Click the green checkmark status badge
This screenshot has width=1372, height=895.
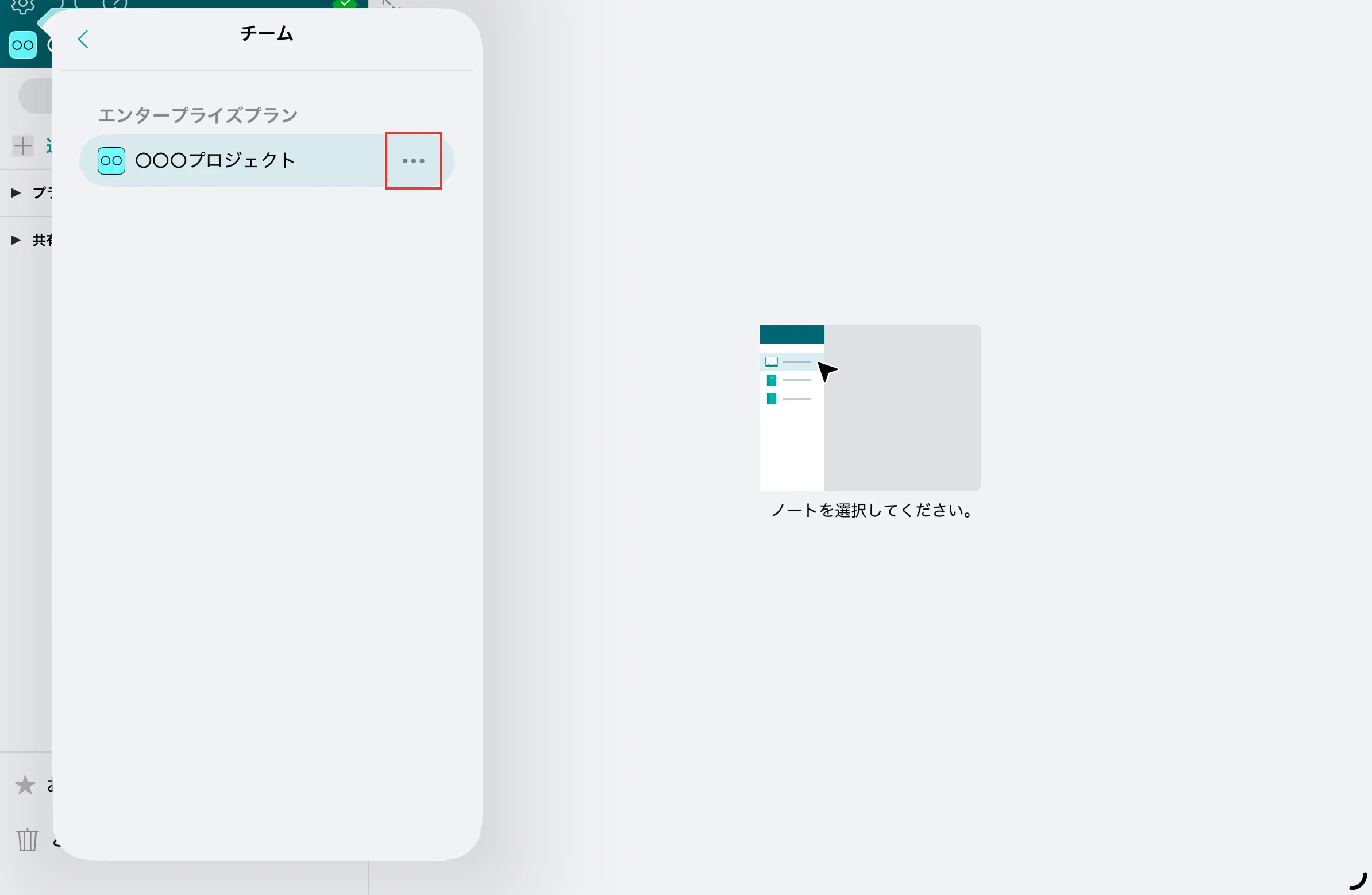tap(346, 3)
